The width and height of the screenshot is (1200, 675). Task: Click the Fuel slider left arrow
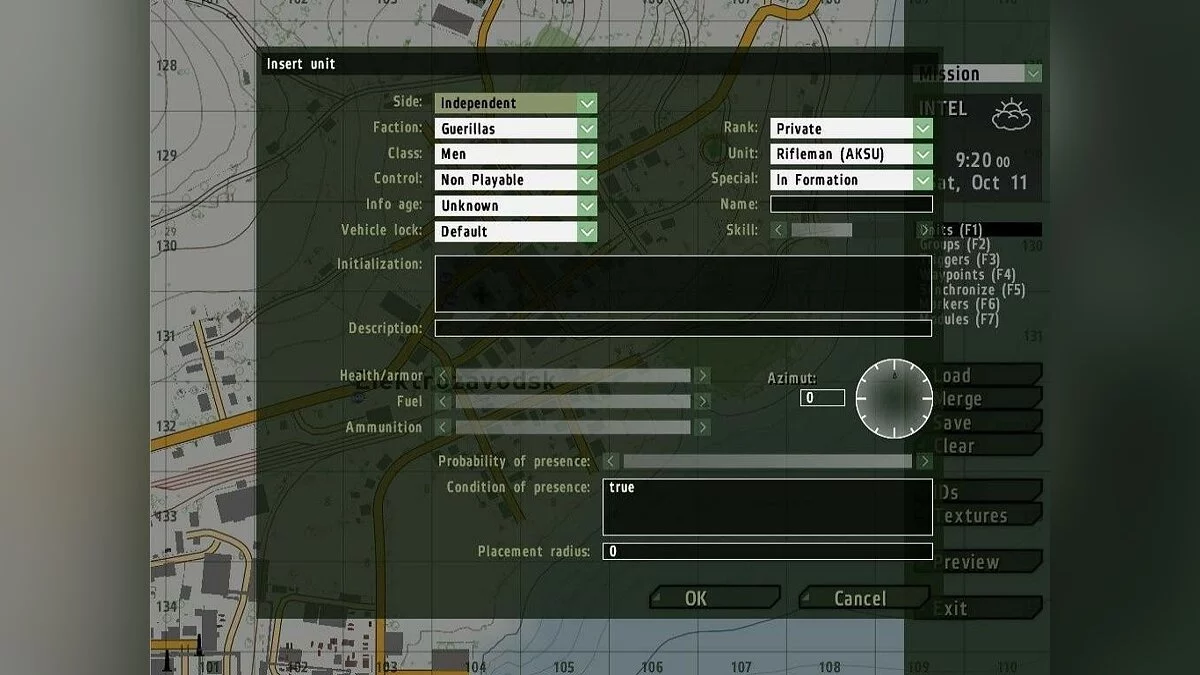coord(445,402)
